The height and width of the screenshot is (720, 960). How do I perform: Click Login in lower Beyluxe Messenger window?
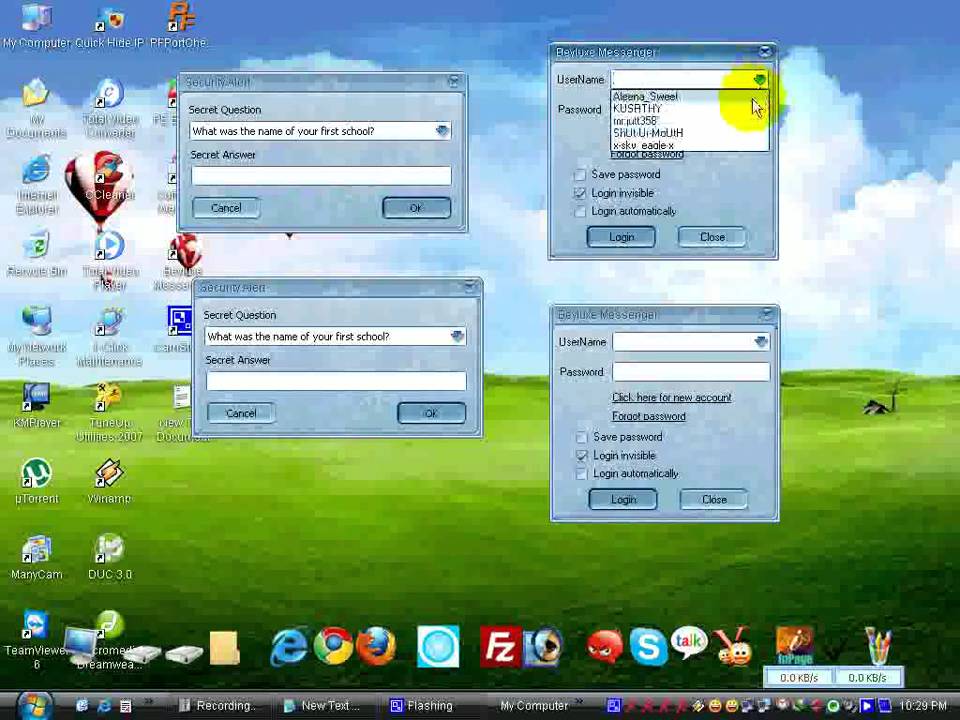[x=623, y=500]
